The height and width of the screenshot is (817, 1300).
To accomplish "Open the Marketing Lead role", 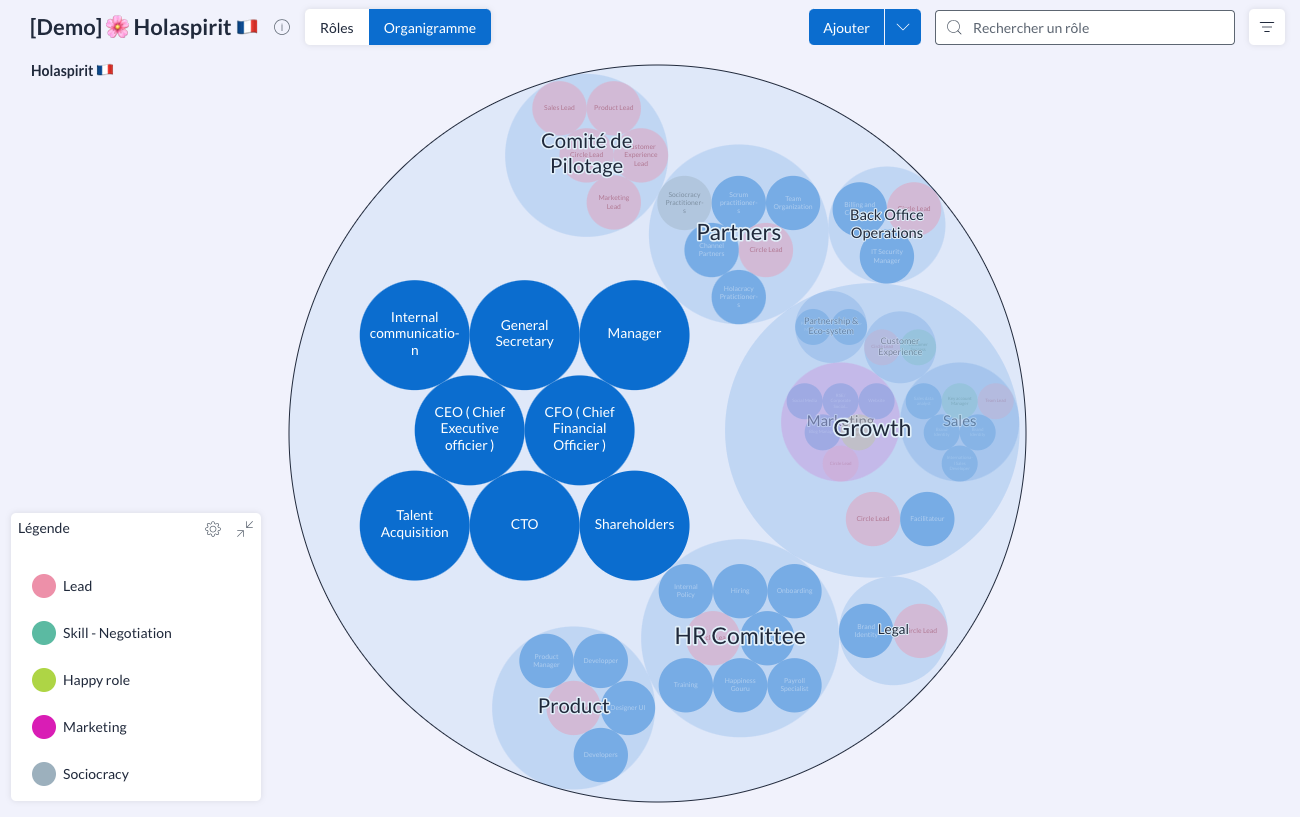I will click(614, 202).
